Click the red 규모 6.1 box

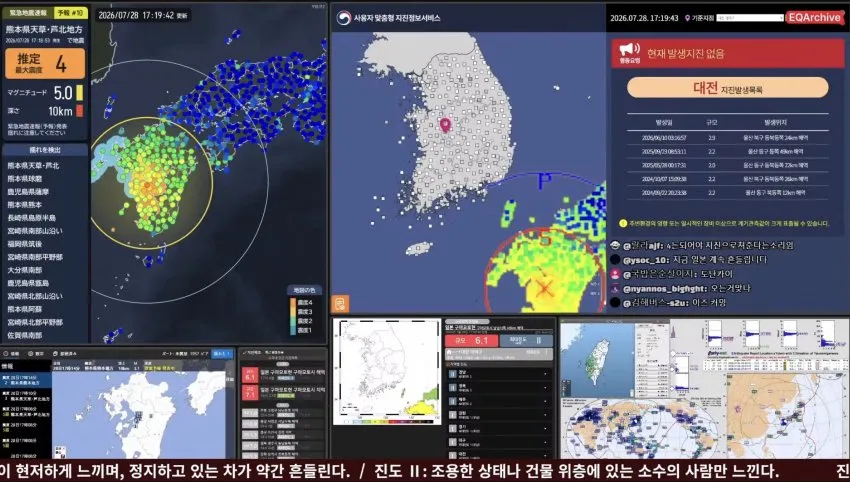(471, 340)
